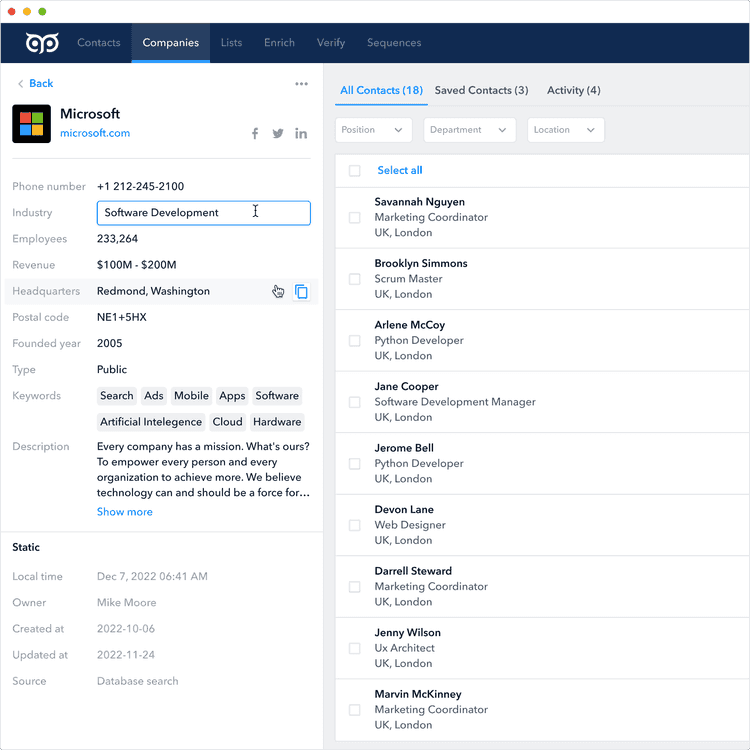
Task: Open the three-dot more options menu
Action: tap(301, 84)
